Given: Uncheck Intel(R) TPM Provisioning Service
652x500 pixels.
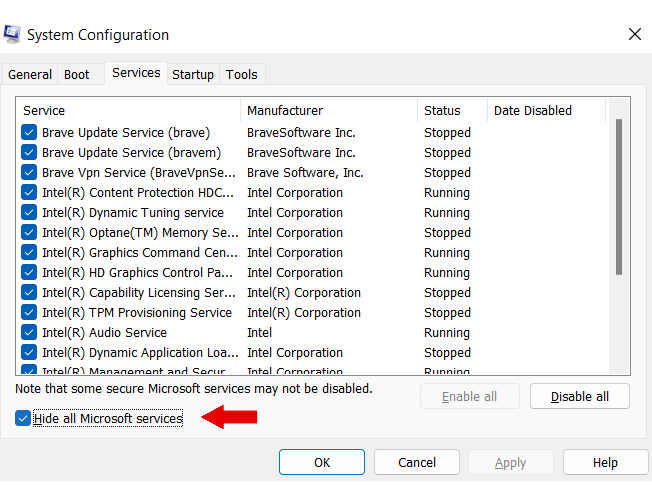Looking at the screenshot, I should (x=29, y=313).
